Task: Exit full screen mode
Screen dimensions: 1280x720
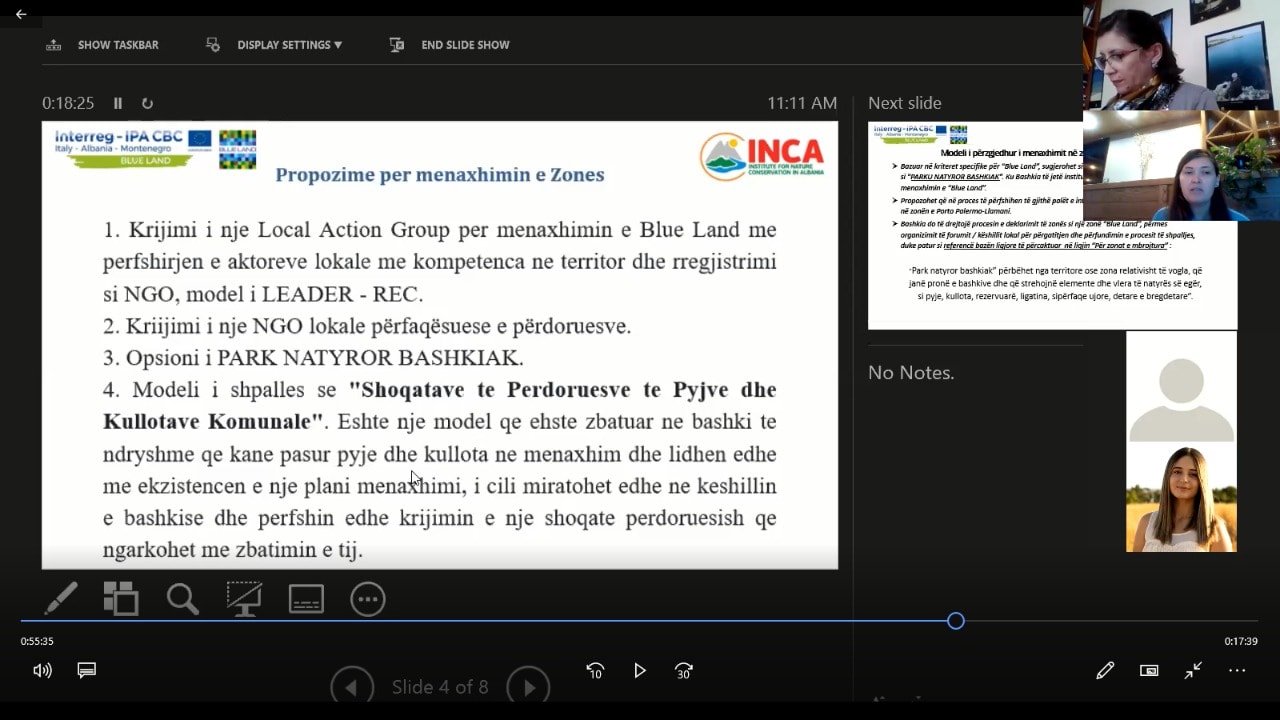Action: tap(1193, 671)
